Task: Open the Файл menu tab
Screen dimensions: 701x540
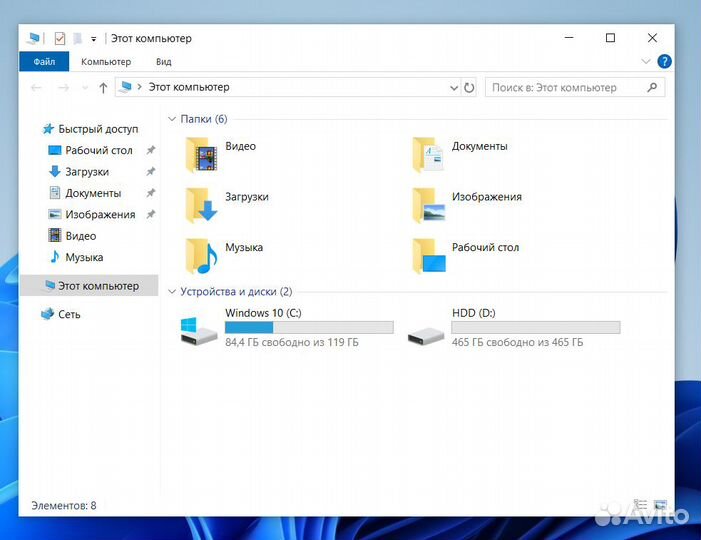Action: [x=44, y=61]
